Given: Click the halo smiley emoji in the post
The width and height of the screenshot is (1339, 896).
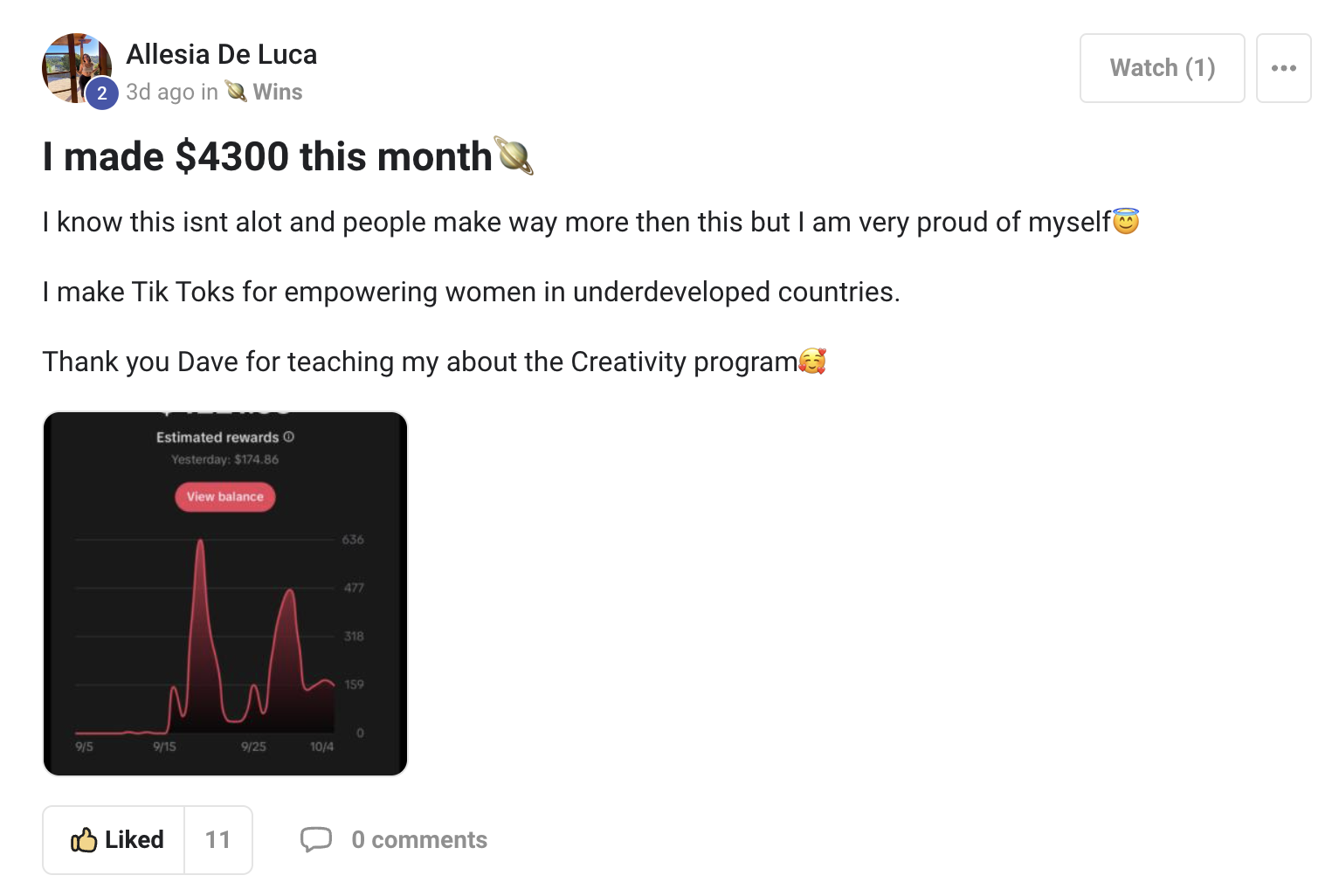Looking at the screenshot, I should 1127,221.
